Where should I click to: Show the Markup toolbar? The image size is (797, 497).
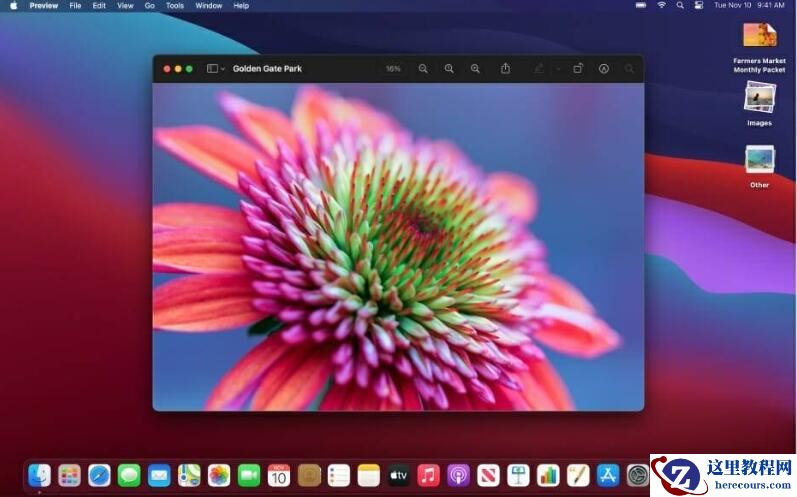[604, 69]
